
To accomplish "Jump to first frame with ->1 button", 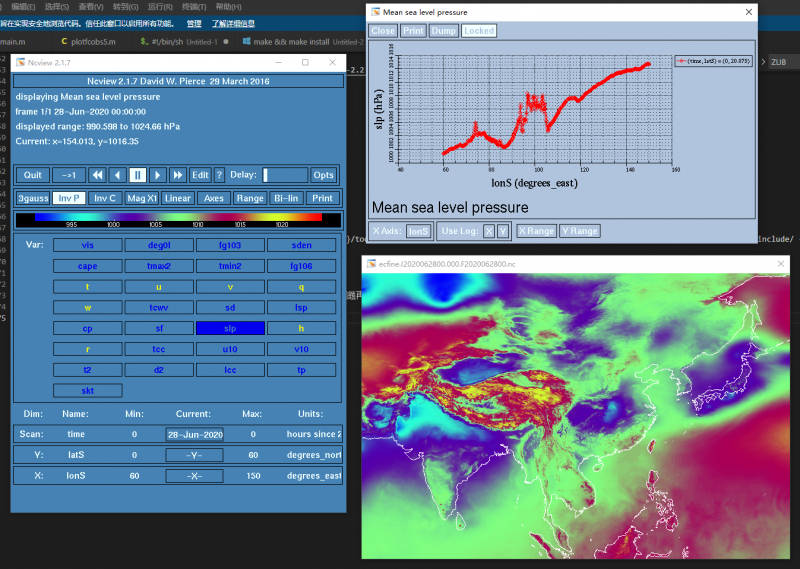I will point(68,175).
